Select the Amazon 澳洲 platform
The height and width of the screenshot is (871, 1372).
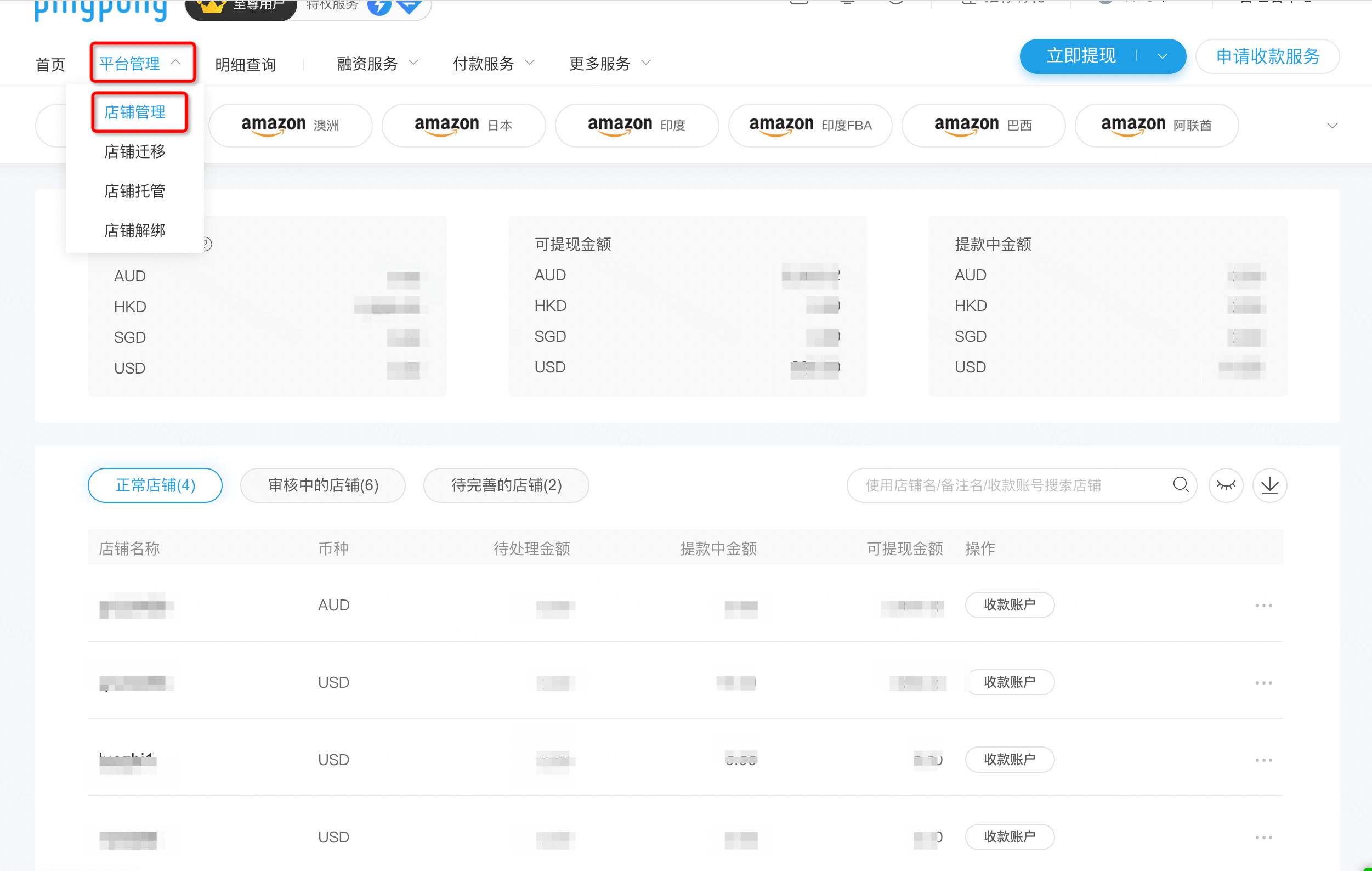click(291, 125)
